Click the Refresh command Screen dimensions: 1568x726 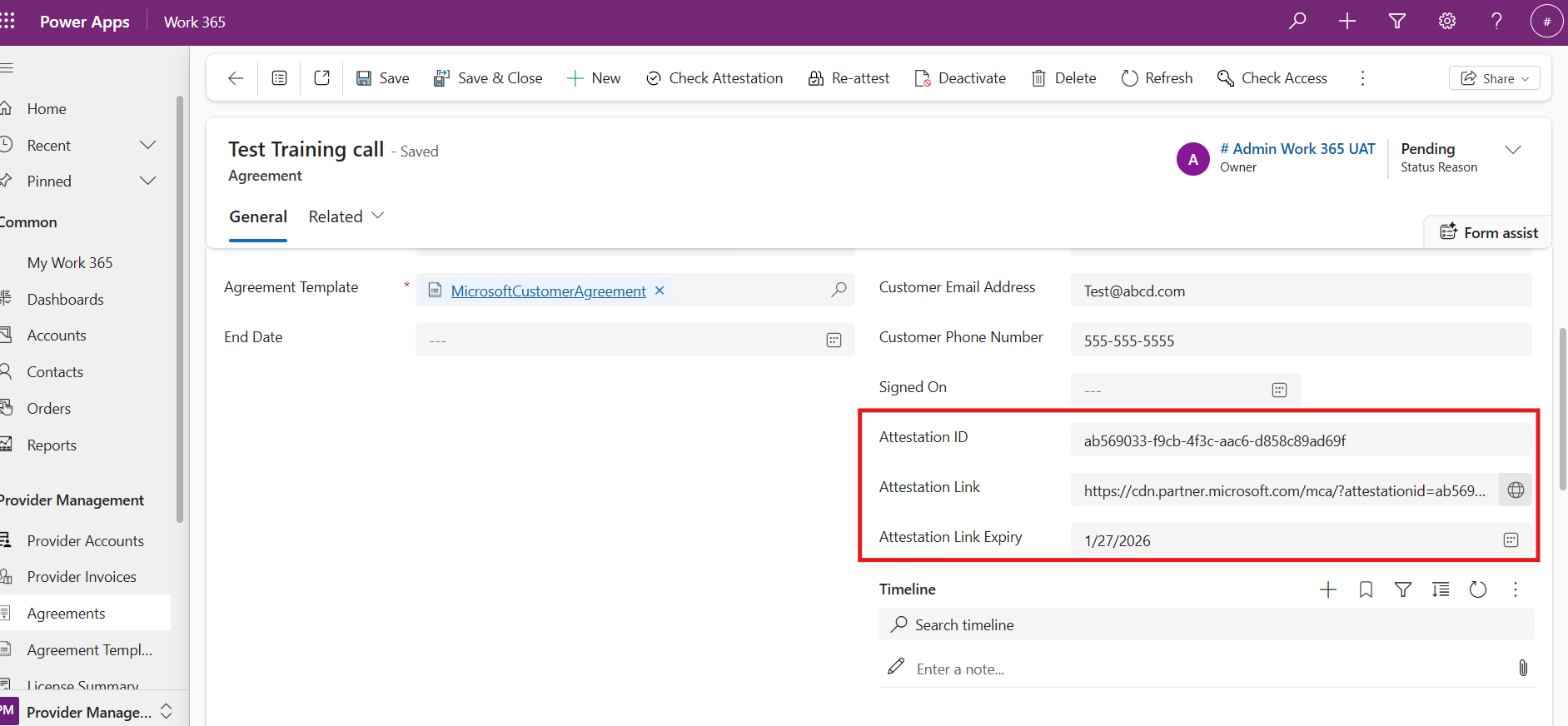[x=1157, y=78]
